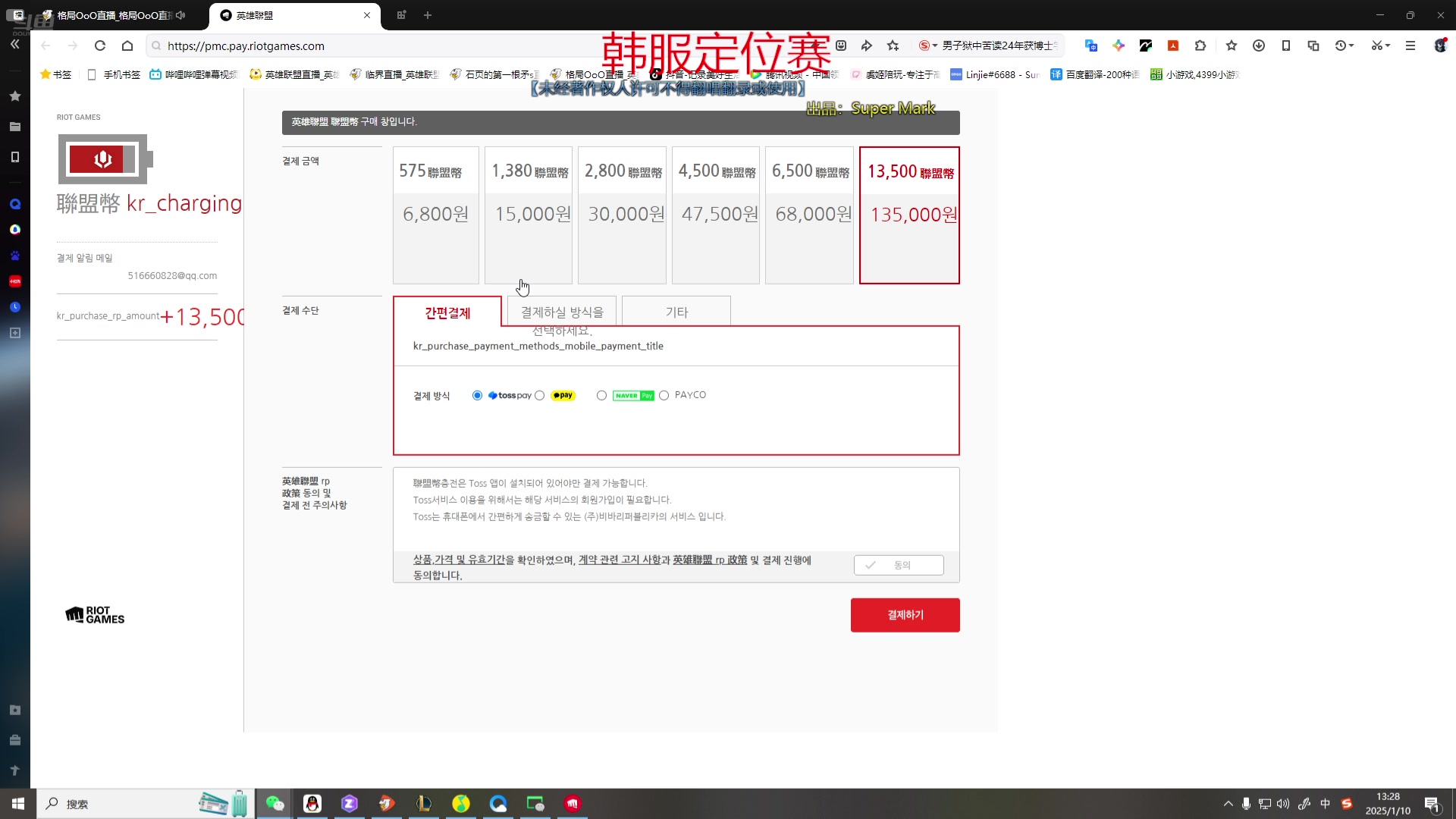This screenshot has width=1456, height=819.
Task: Open the 상품,가격 및 유효기간 link
Action: 459,560
